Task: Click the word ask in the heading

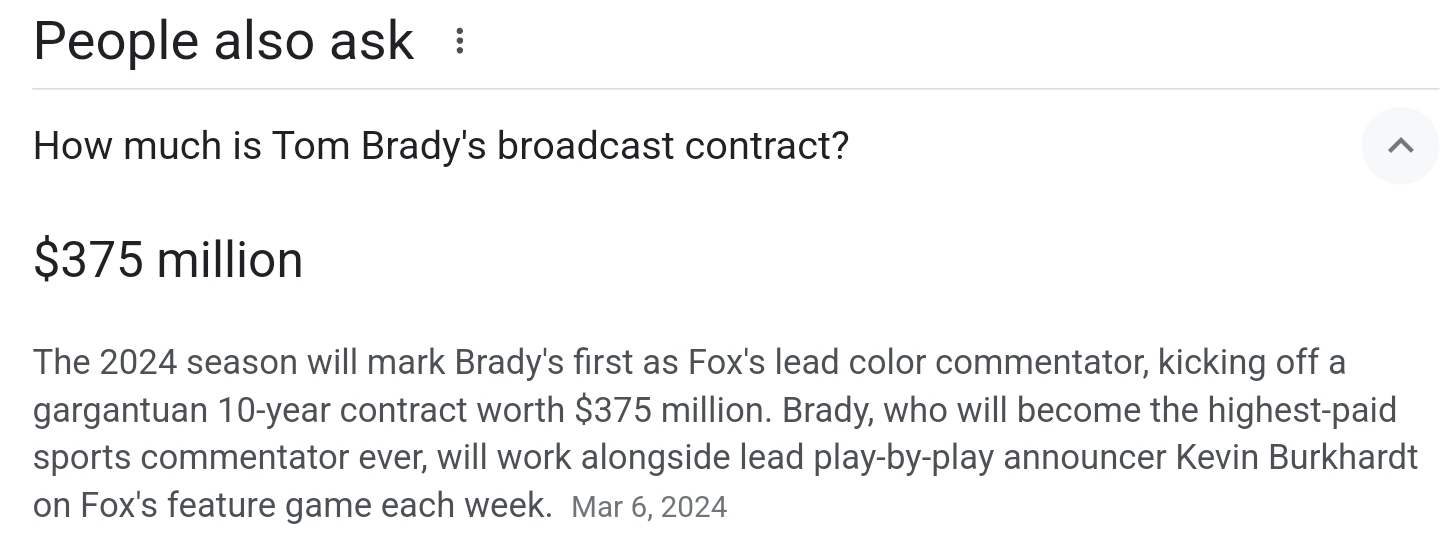Action: [x=375, y=41]
